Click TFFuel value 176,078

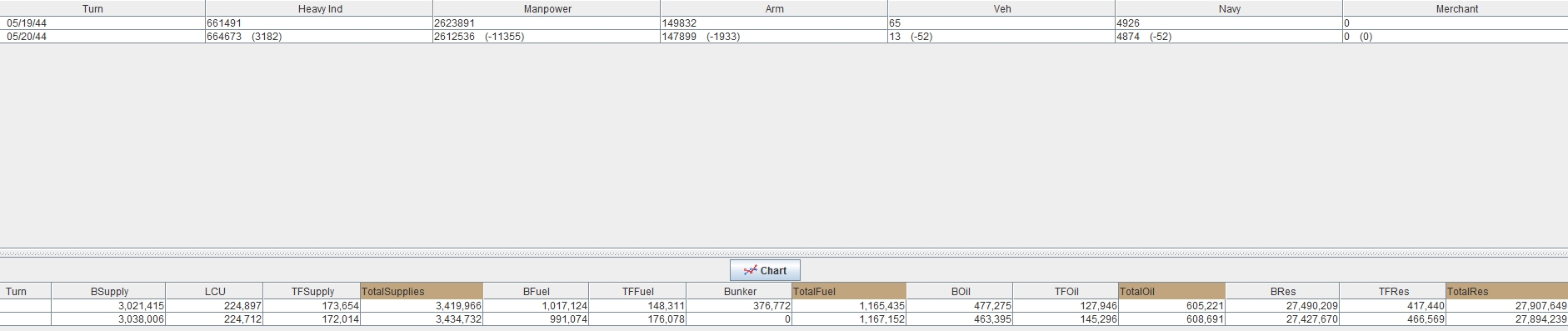pos(666,319)
